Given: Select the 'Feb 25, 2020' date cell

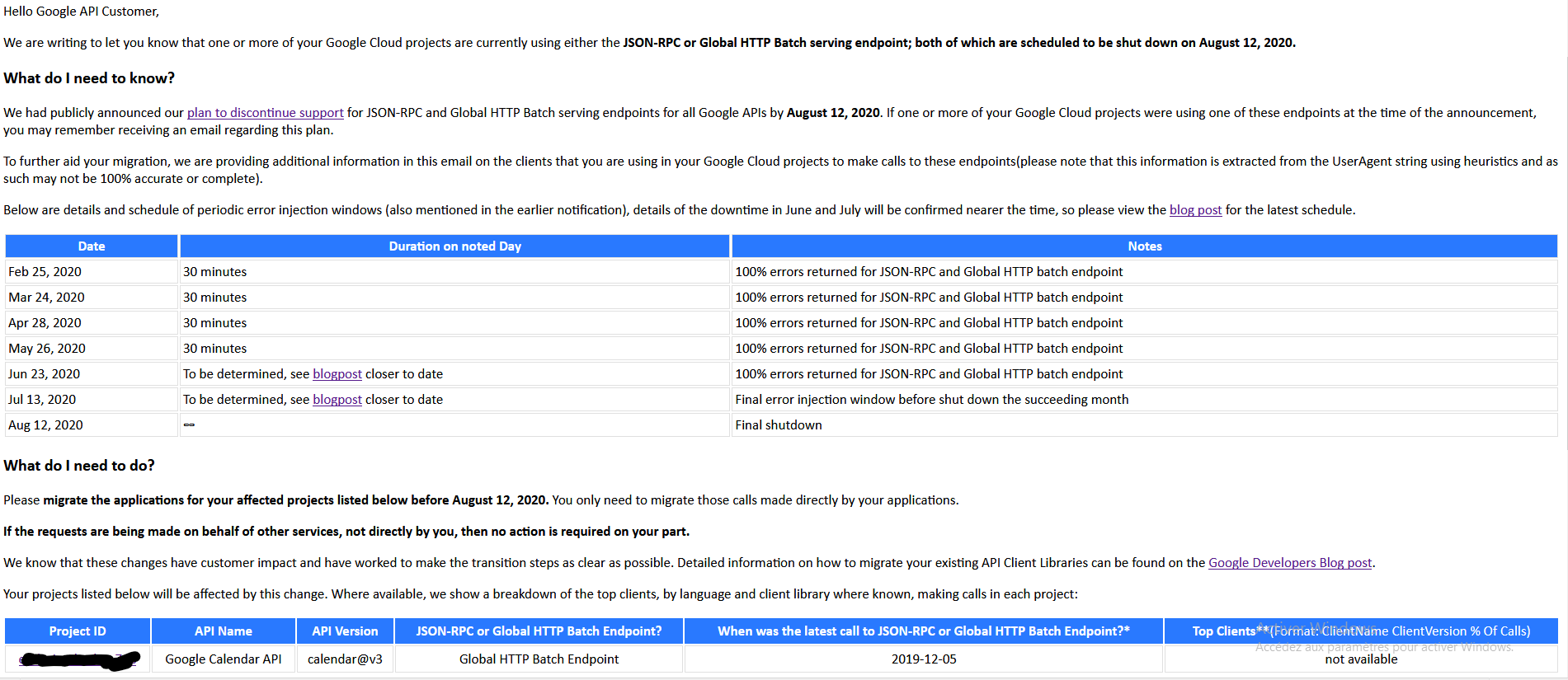Looking at the screenshot, I should tap(92, 272).
